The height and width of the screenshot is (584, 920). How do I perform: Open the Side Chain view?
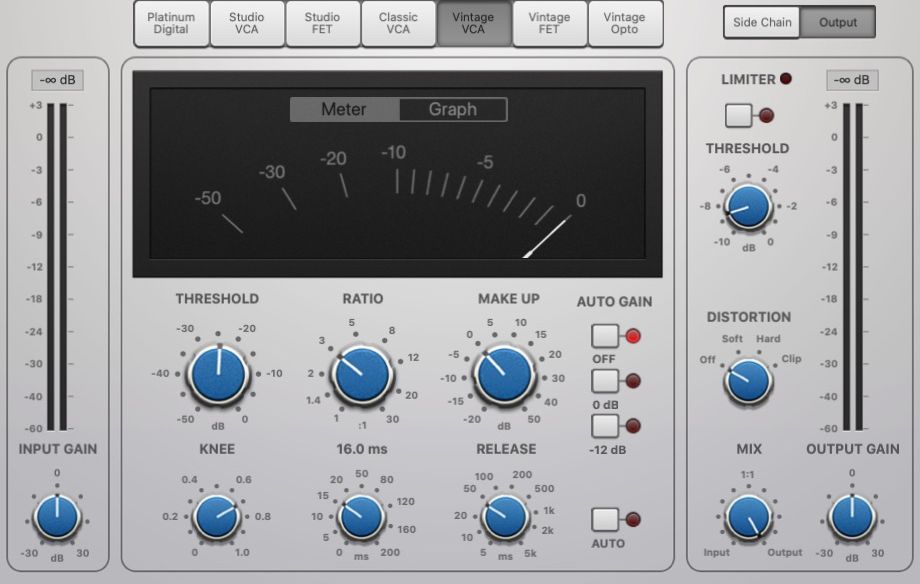(760, 22)
